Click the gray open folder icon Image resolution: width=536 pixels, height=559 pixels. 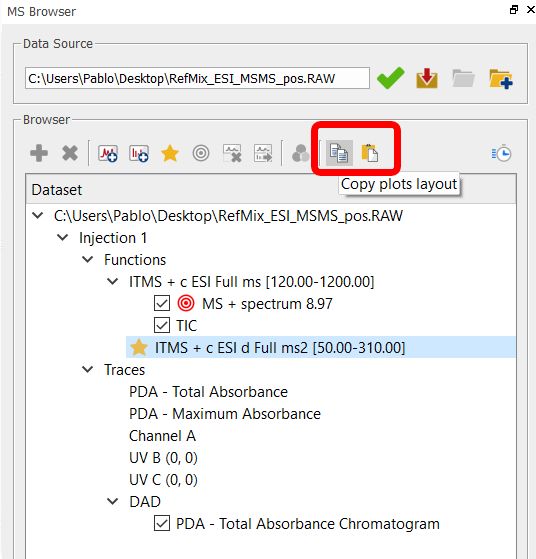463,78
